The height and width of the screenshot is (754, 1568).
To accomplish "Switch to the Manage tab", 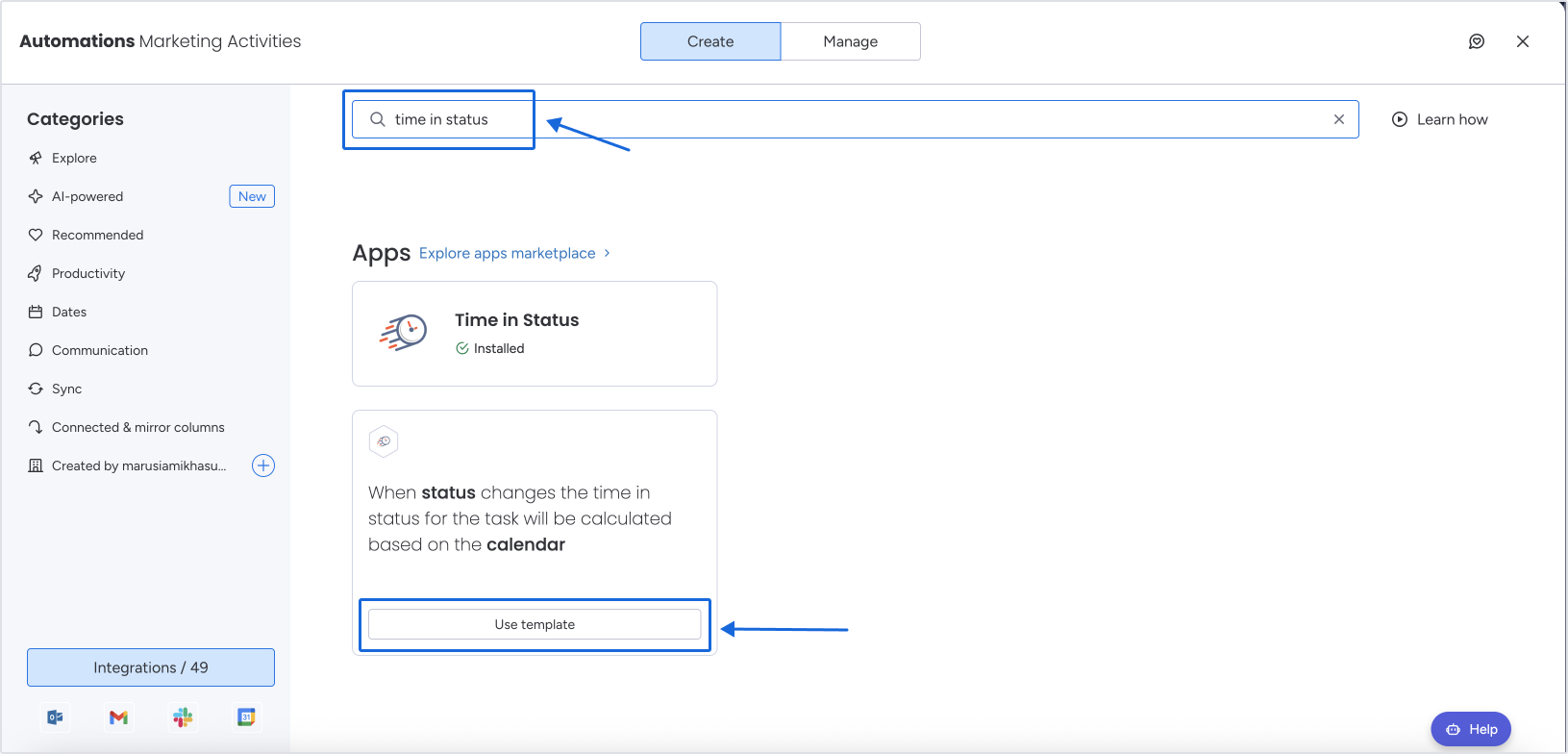I will [x=850, y=41].
